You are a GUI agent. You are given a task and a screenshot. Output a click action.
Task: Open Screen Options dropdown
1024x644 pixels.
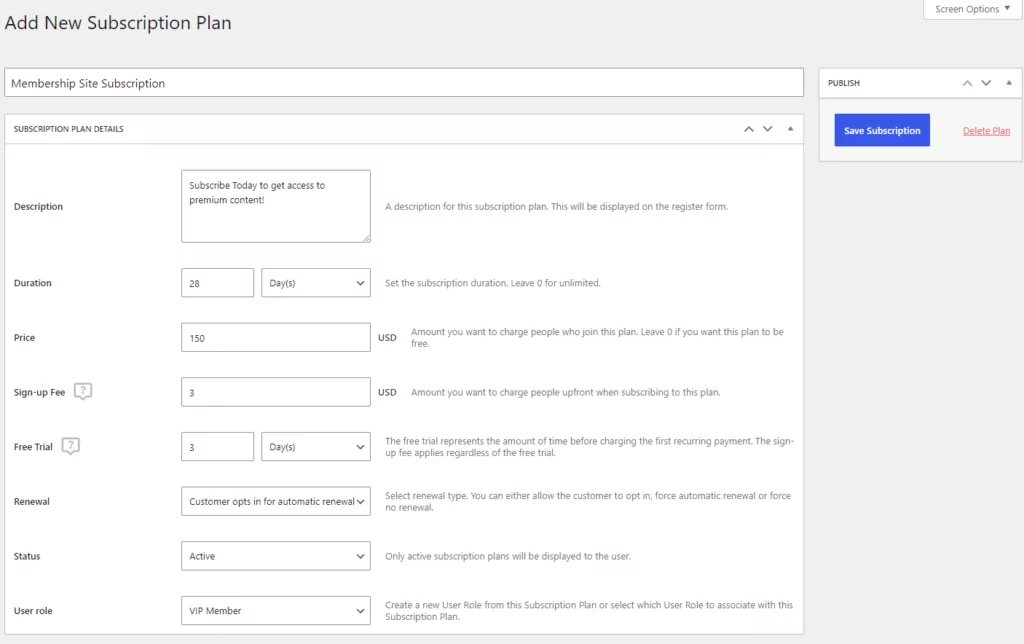[972, 9]
